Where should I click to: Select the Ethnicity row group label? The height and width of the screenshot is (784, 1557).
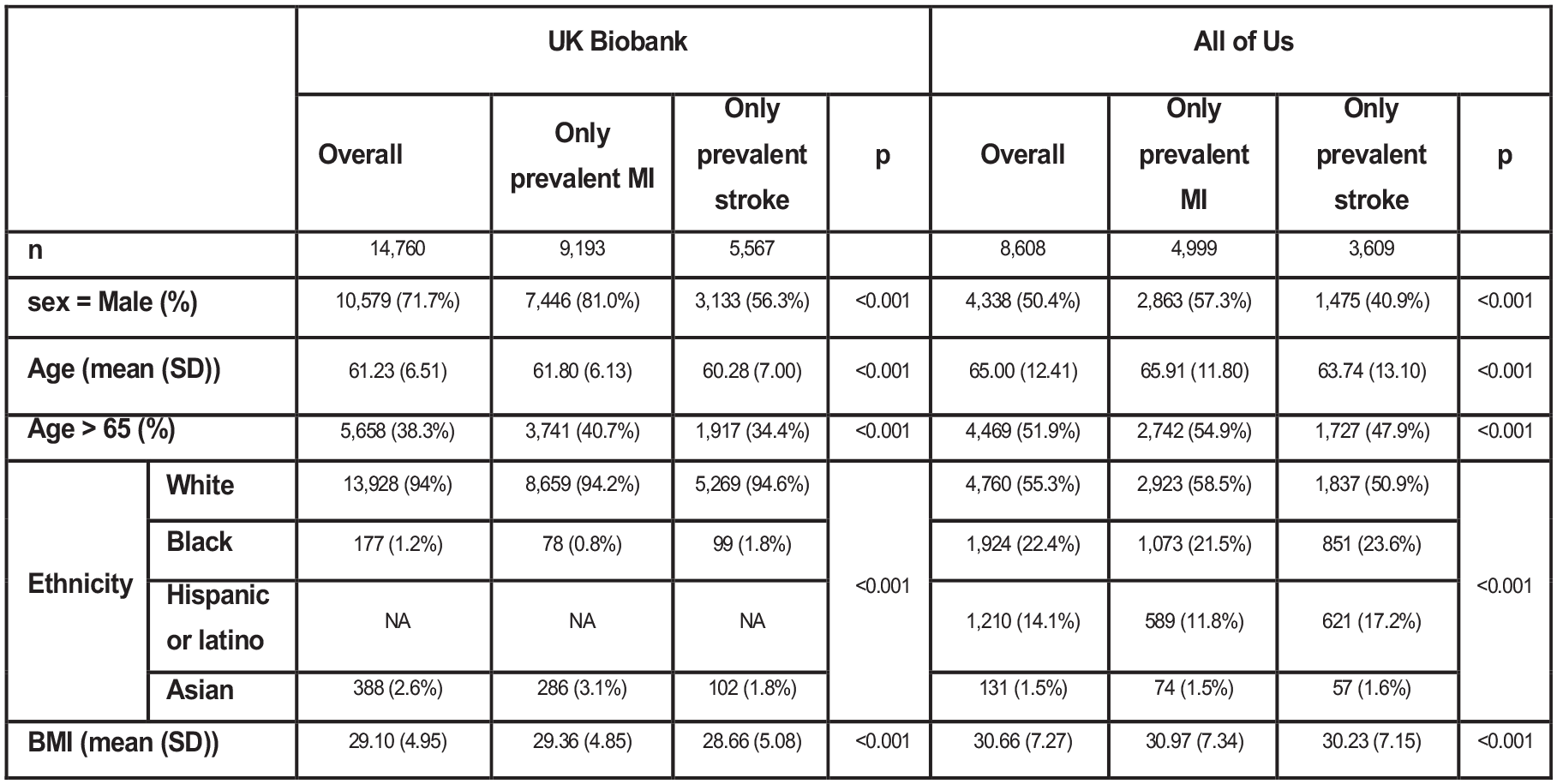click(x=81, y=584)
